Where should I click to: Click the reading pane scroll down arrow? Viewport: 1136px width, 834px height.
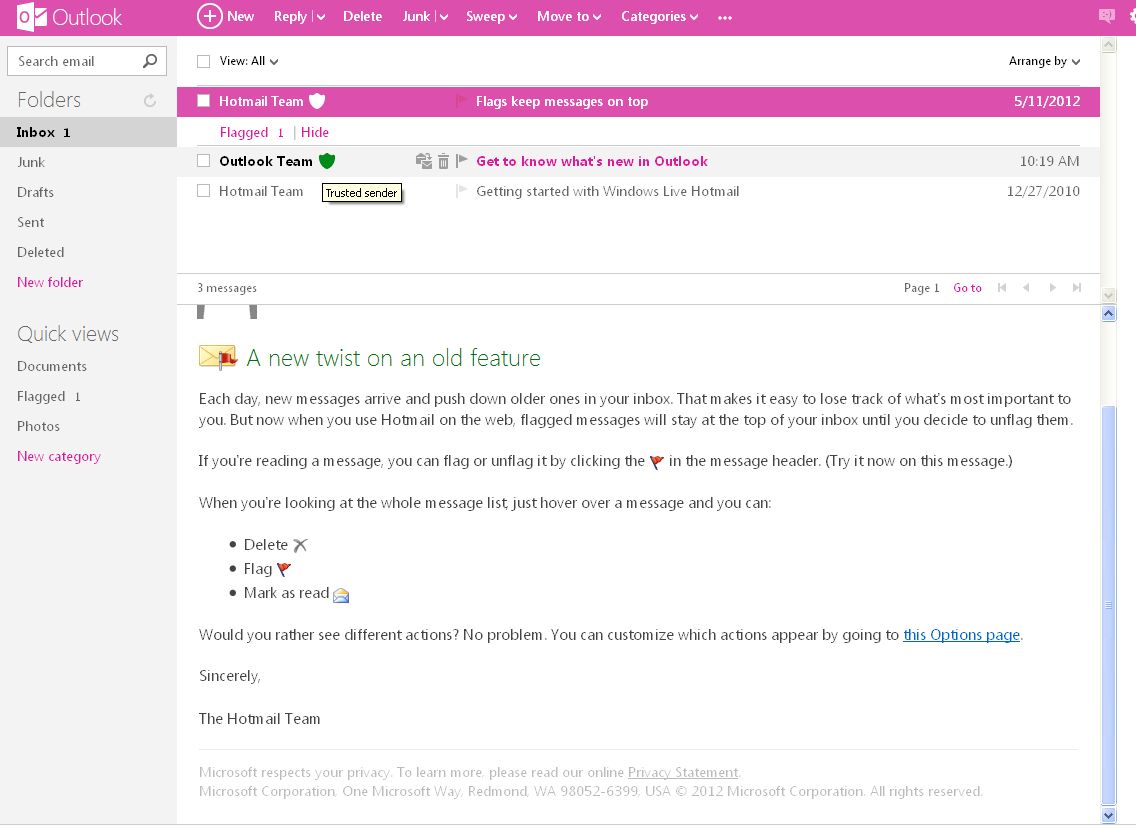(1108, 815)
